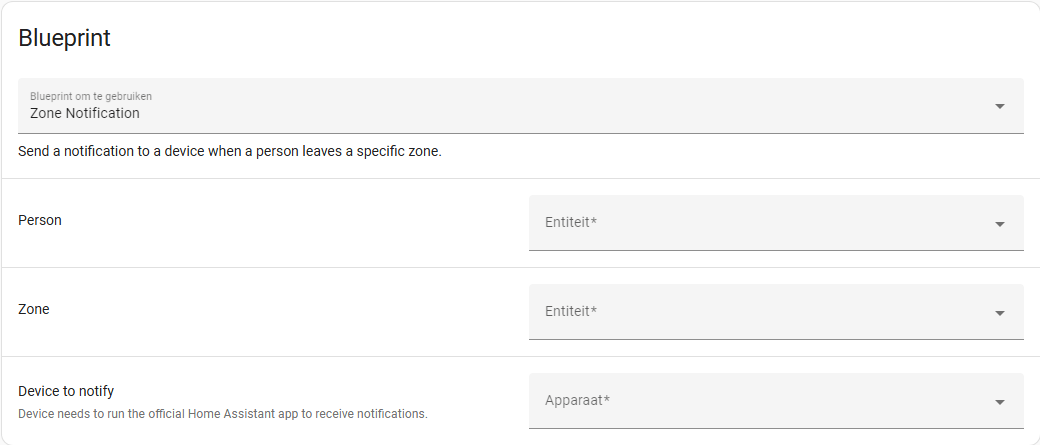The height and width of the screenshot is (445, 1040).
Task: Click the Blueprint section heading
Action: click(64, 38)
